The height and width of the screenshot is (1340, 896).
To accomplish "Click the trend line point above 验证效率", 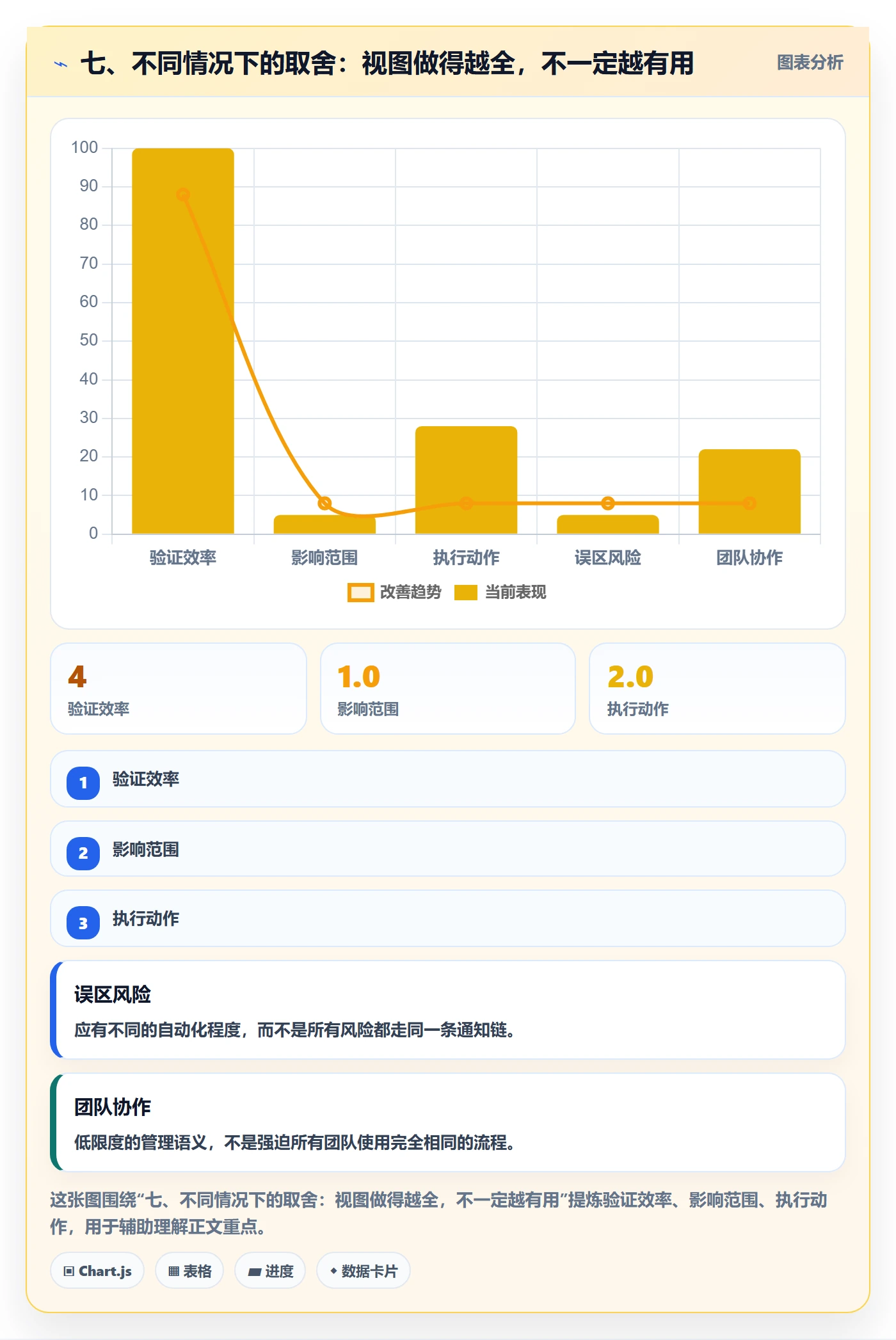I will click(183, 195).
